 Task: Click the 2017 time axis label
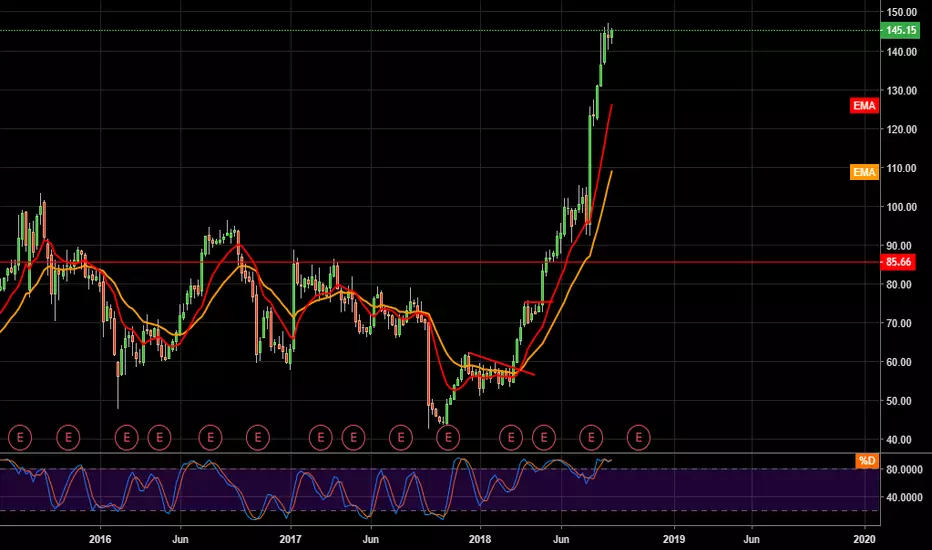coord(290,539)
